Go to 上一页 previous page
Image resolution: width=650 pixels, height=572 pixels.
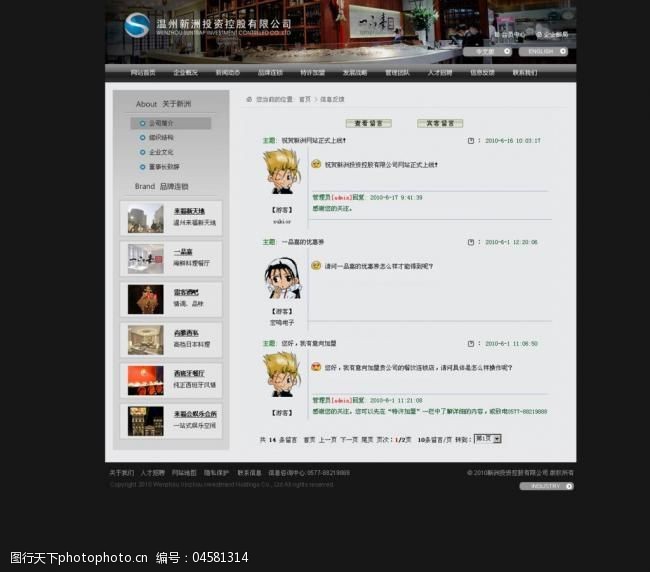(327, 440)
